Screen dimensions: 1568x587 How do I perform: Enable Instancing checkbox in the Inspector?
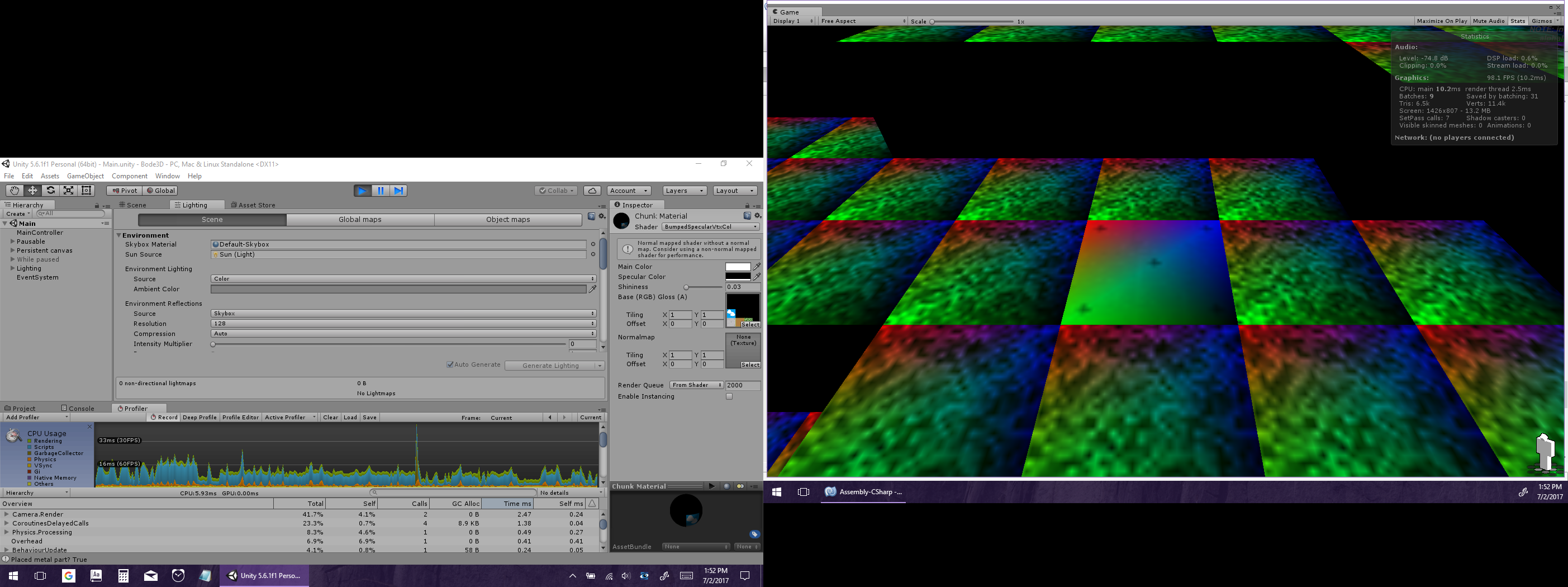[729, 396]
